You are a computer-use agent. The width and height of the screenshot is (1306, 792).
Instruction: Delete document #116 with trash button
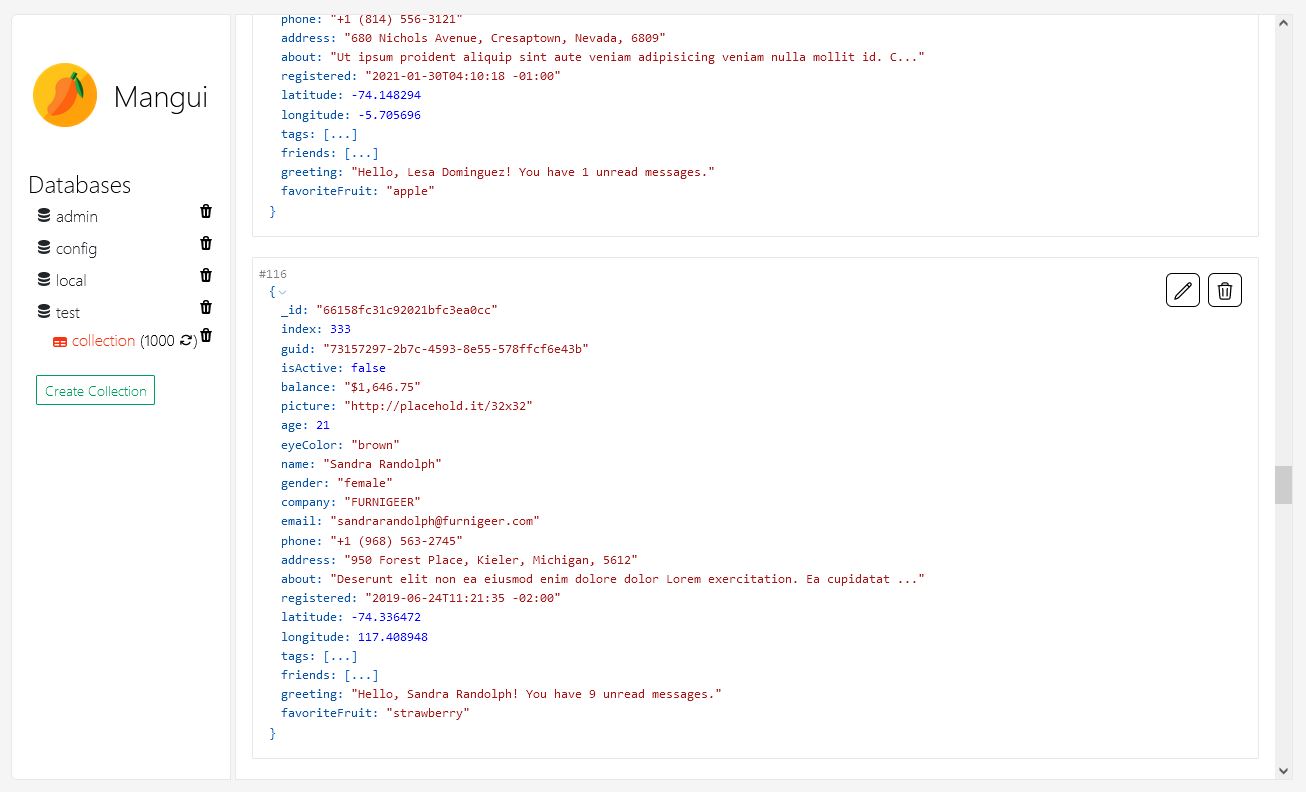[1225, 291]
